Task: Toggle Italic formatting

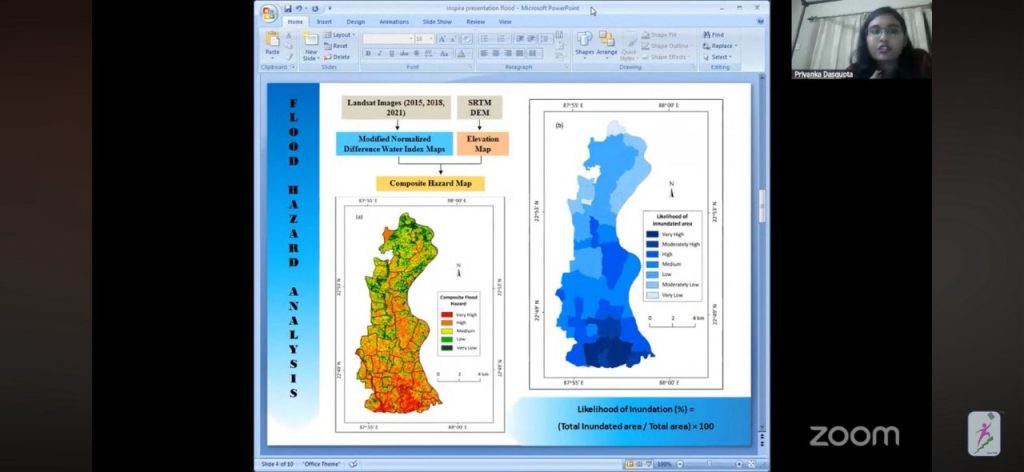Action: (x=380, y=53)
